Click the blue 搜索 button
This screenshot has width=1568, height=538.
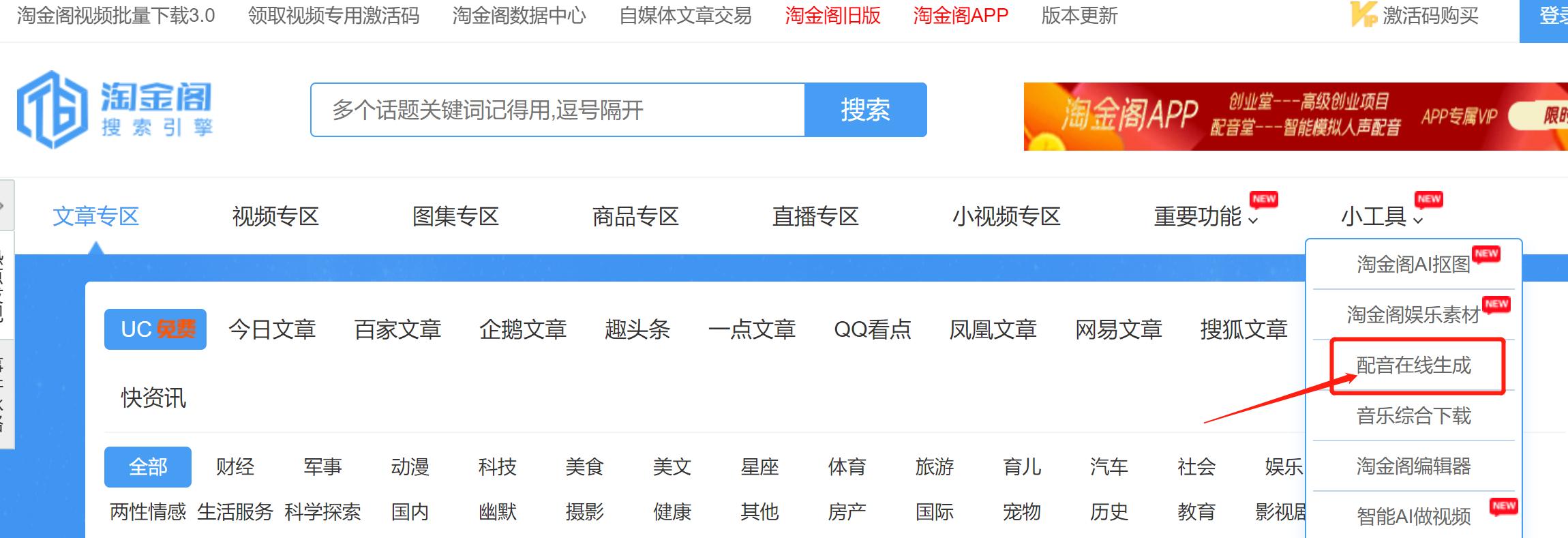click(x=866, y=110)
